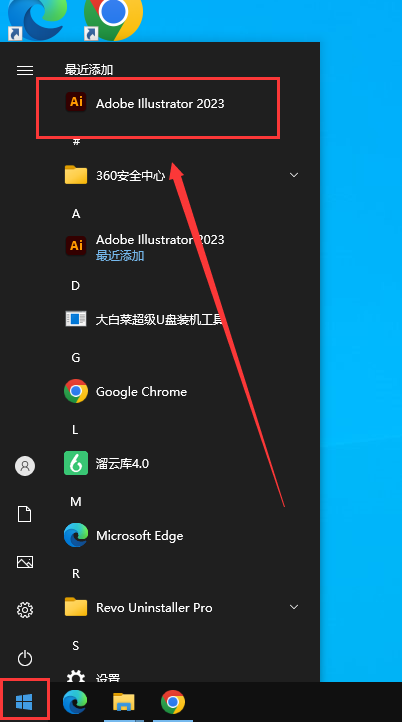This screenshot has height=722, width=402.
Task: Expand the Start menu hamburger button
Action: point(25,70)
